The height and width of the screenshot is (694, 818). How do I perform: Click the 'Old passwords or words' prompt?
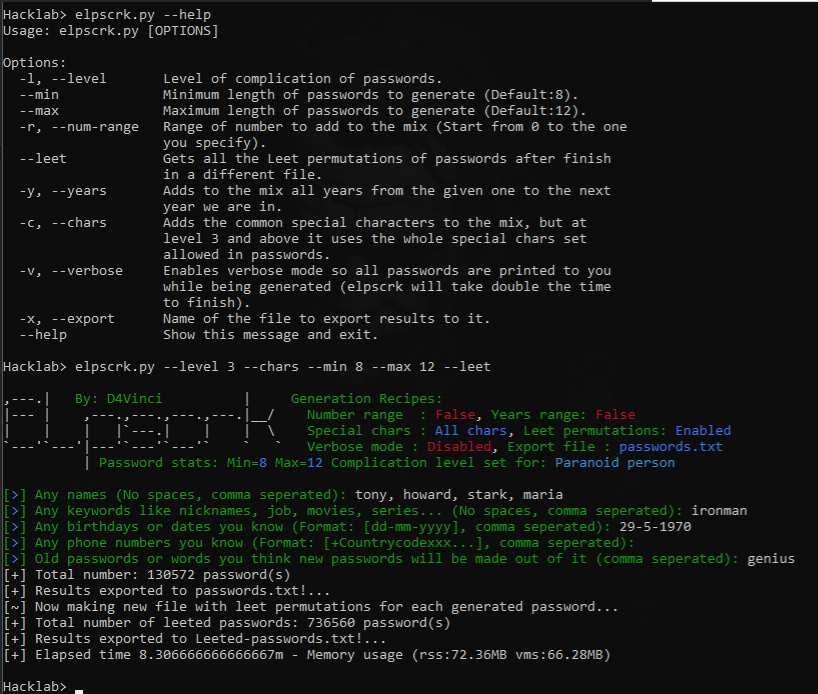coord(387,559)
